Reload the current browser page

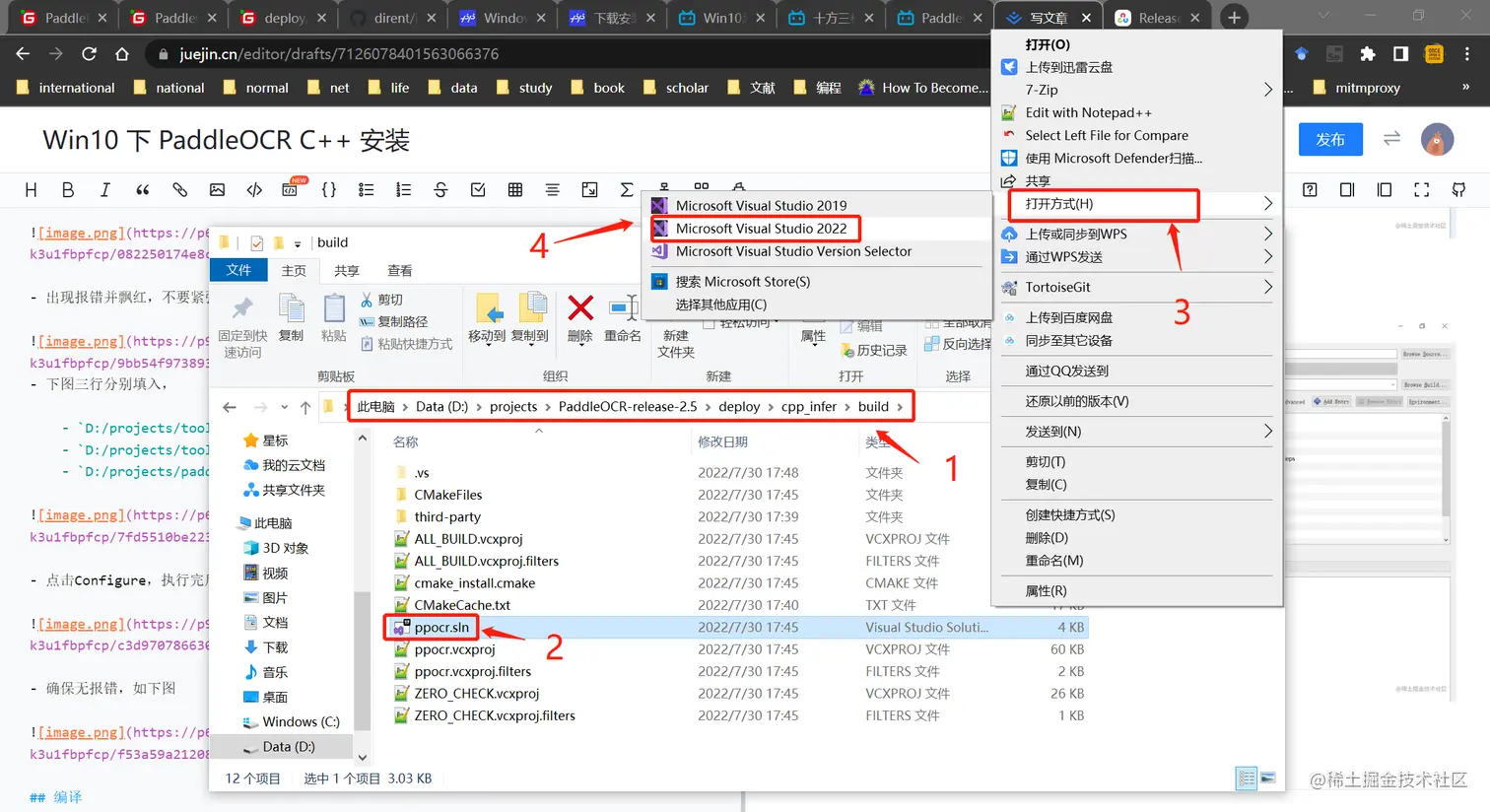point(89,54)
